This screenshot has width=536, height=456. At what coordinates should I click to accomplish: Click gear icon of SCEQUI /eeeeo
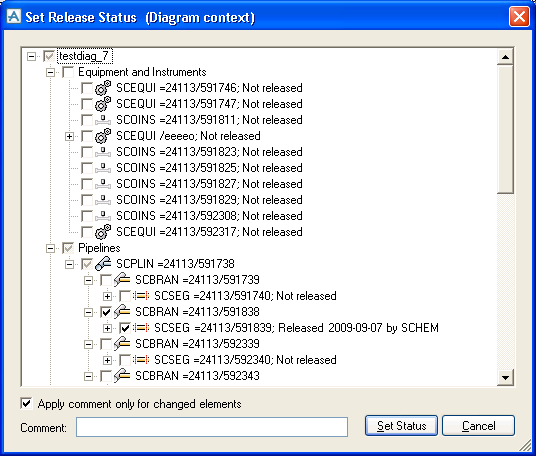(x=103, y=136)
